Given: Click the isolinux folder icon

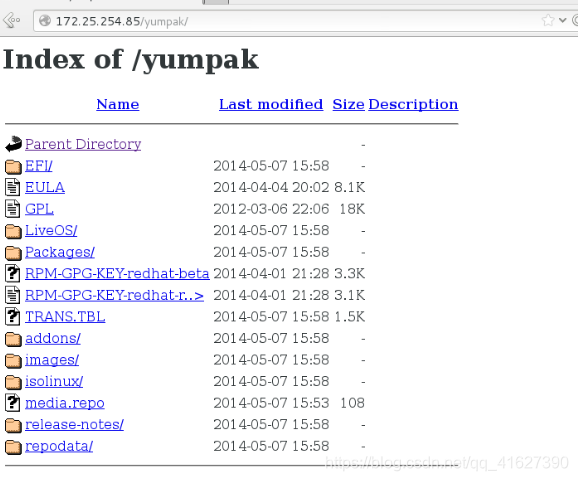Looking at the screenshot, I should pyautogui.click(x=13, y=382).
